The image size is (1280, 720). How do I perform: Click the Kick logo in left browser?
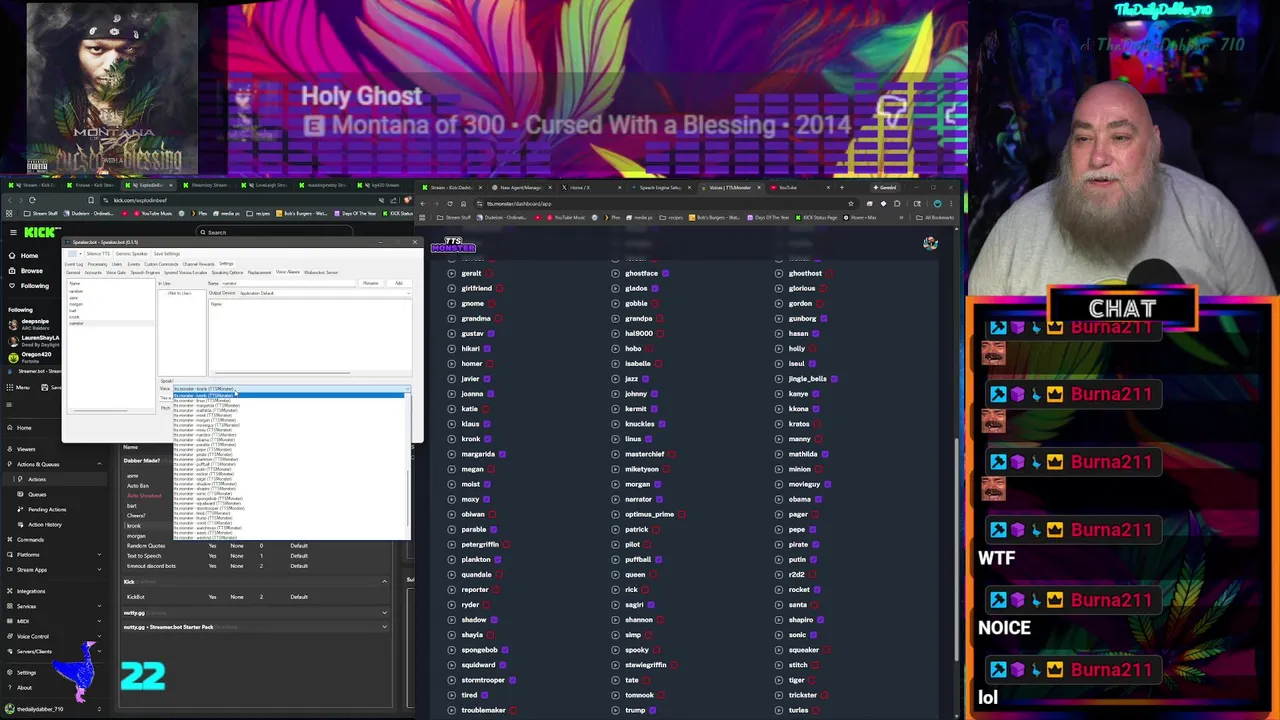pyautogui.click(x=42, y=232)
